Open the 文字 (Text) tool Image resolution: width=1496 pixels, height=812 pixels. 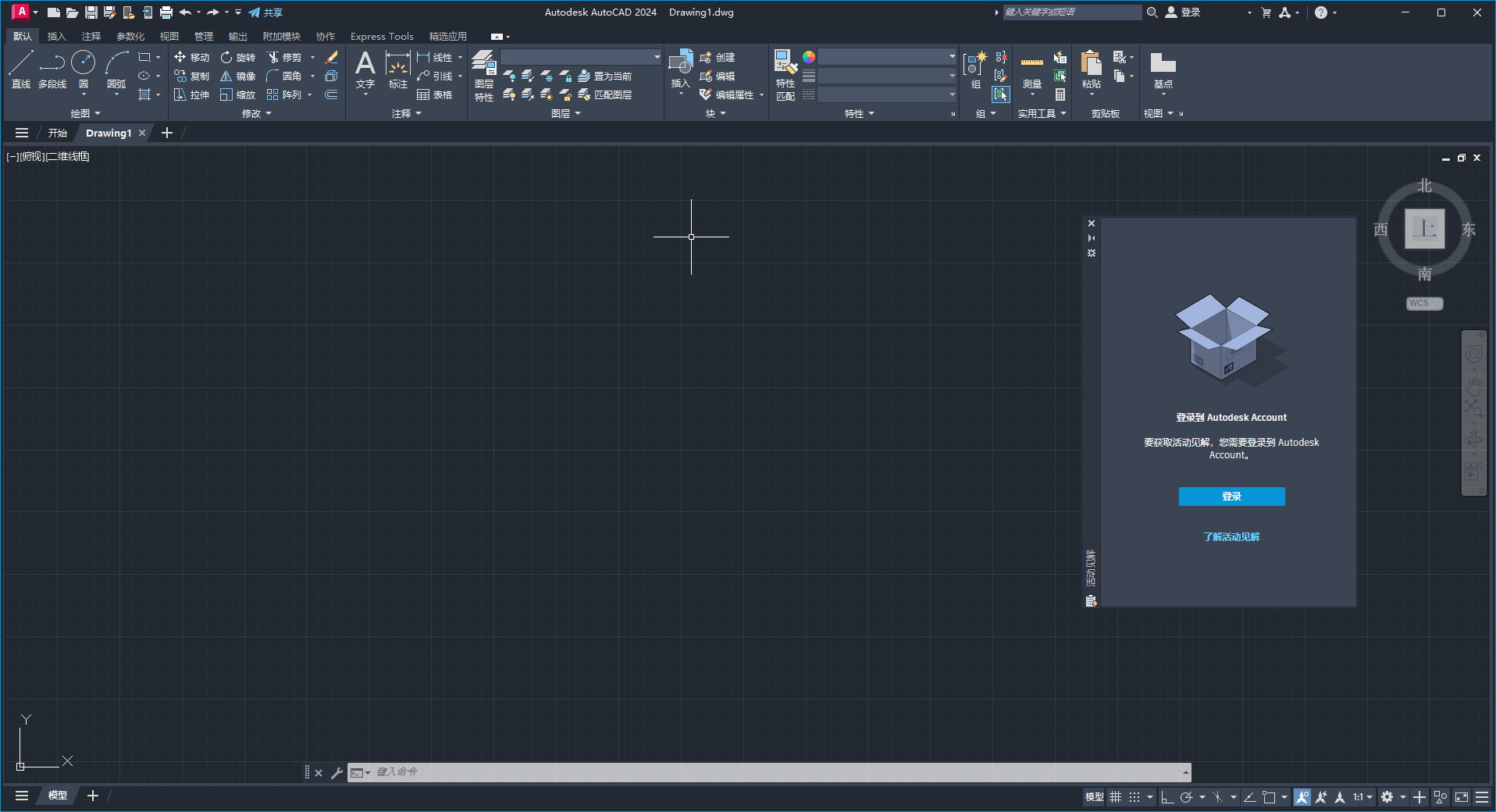(364, 70)
